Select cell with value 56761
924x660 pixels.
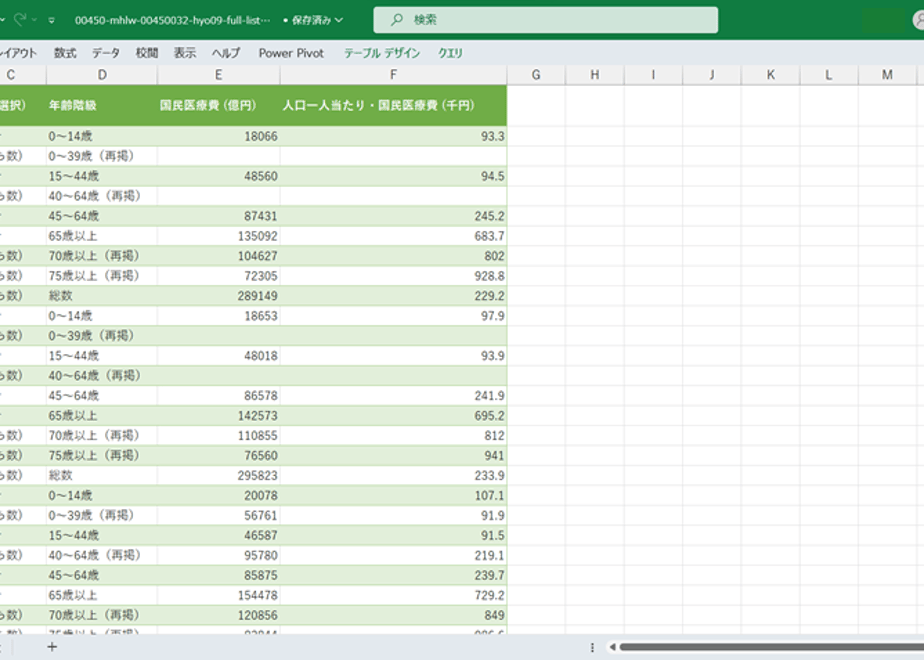pos(219,516)
